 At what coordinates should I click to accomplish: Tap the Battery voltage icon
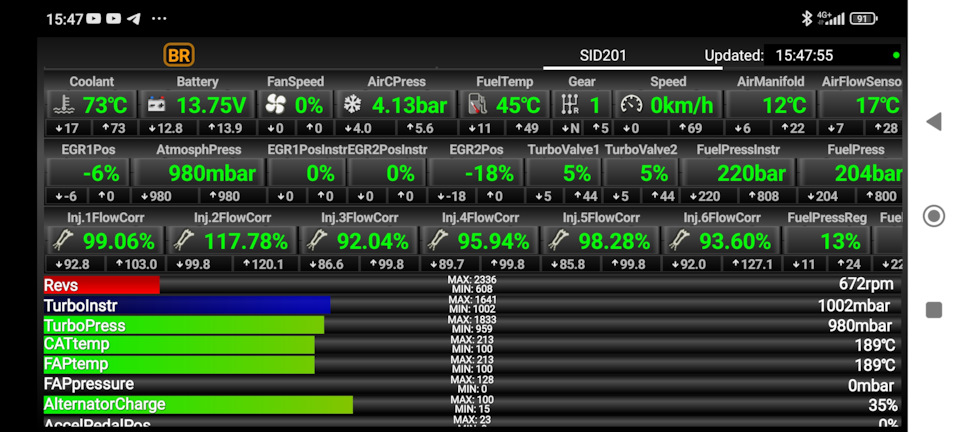point(158,105)
